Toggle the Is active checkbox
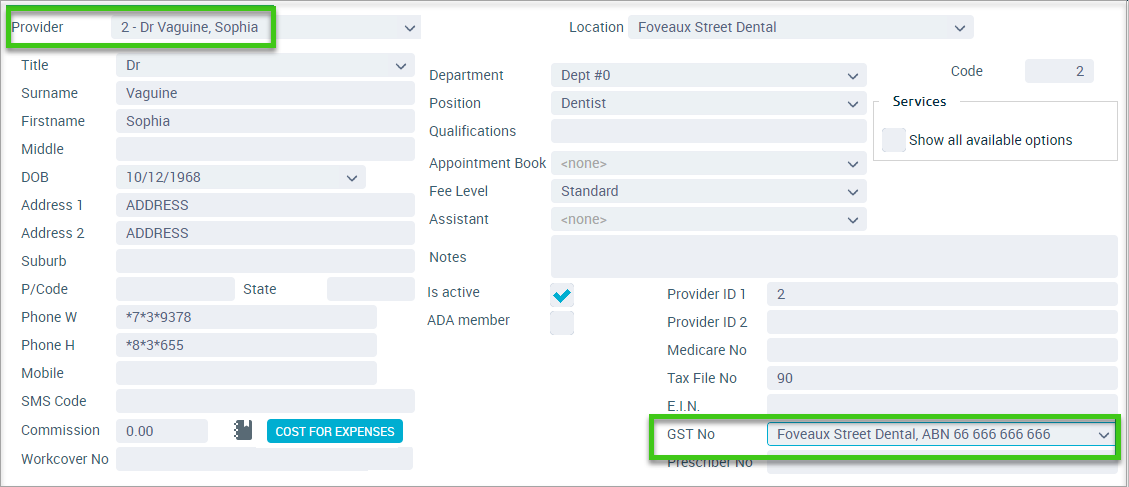Image resolution: width=1129 pixels, height=487 pixels. coord(562,295)
